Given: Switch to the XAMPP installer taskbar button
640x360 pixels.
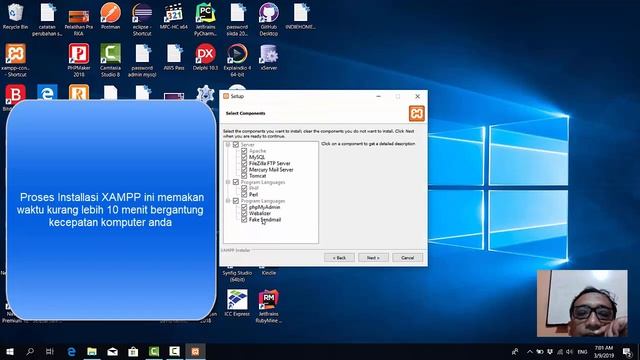Looking at the screenshot, I should [195, 351].
